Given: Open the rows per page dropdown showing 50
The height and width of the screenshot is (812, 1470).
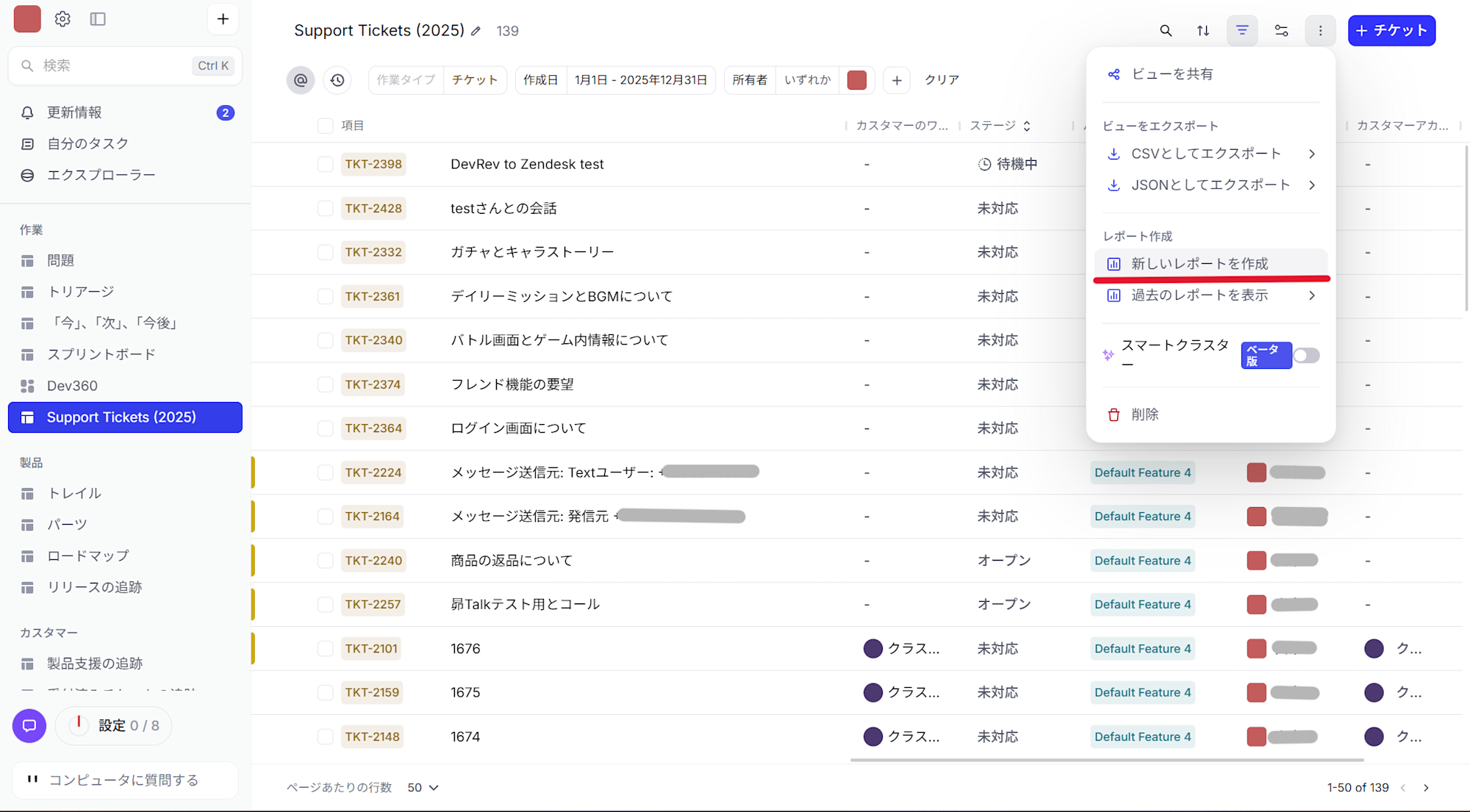Looking at the screenshot, I should [x=422, y=787].
